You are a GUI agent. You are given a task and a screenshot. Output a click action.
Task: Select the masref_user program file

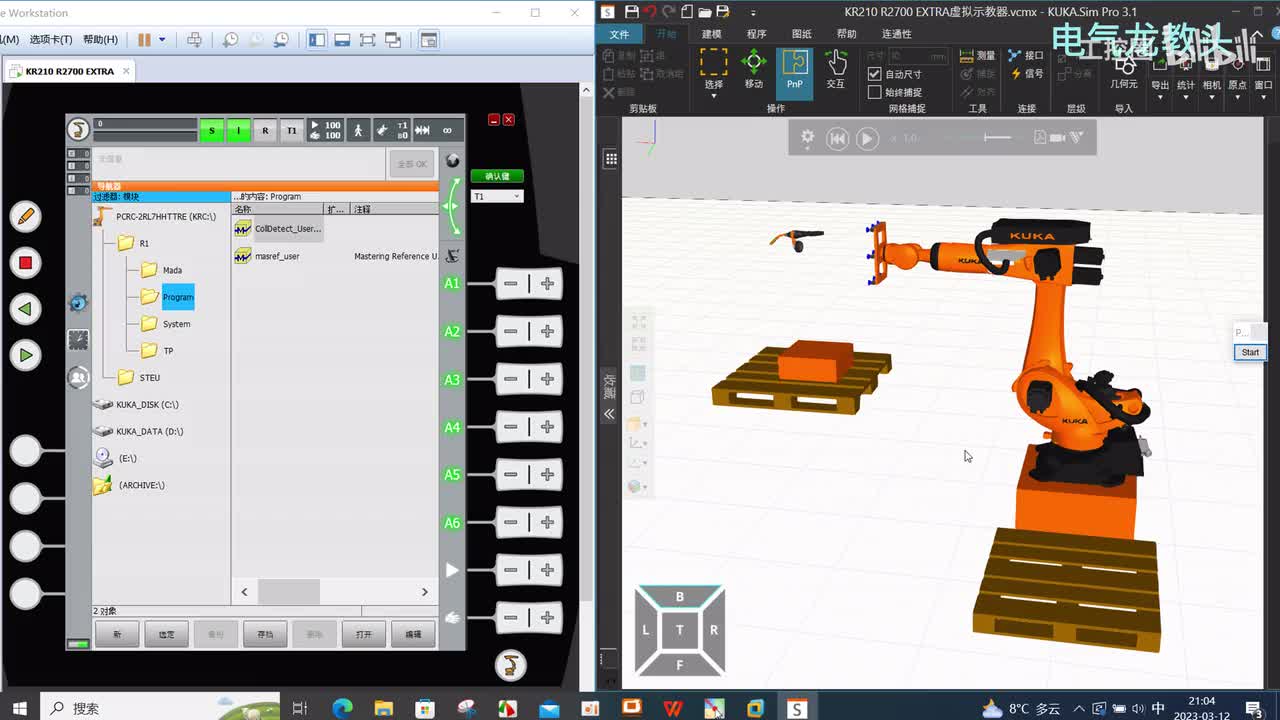pos(267,256)
